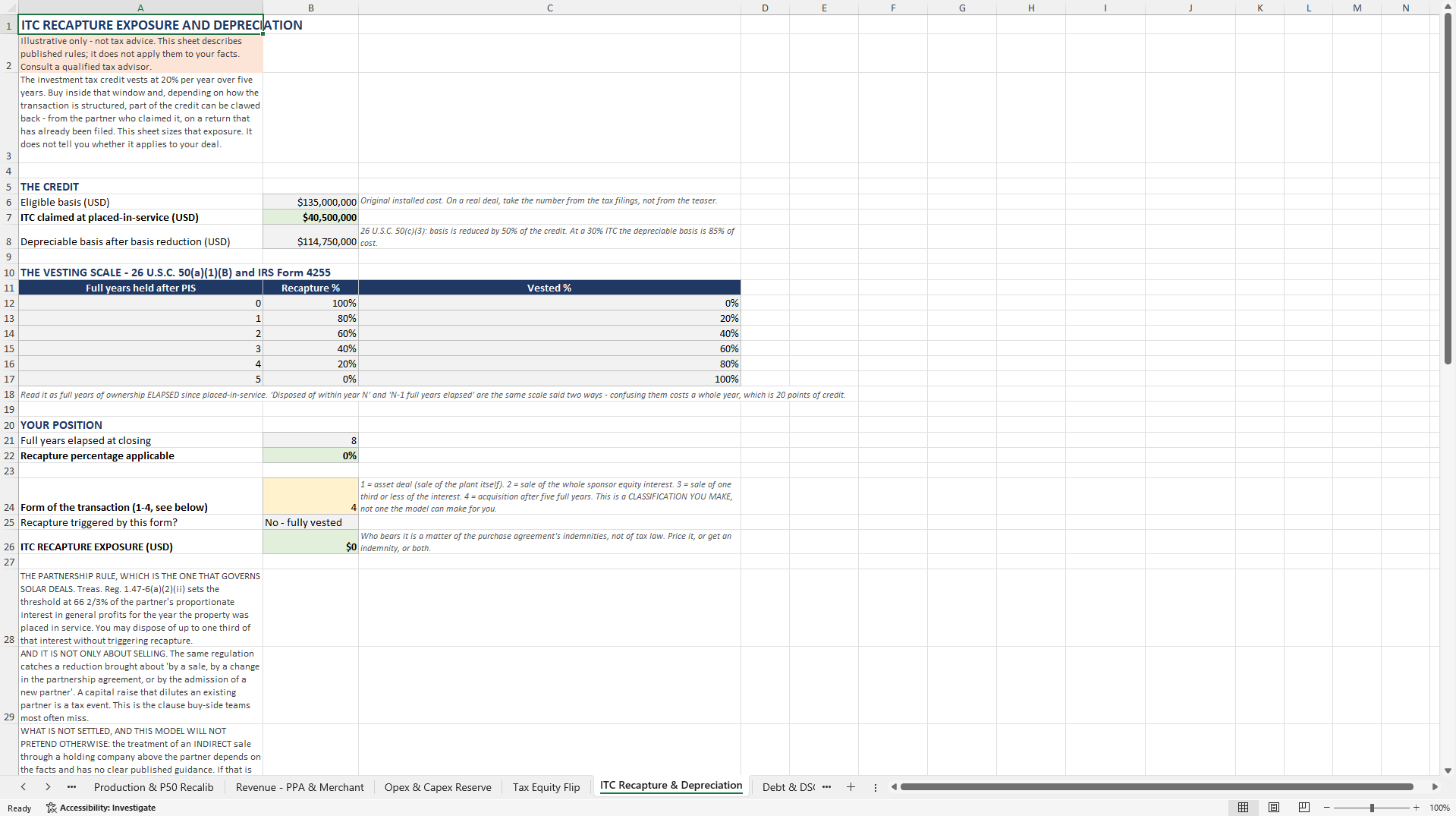Open sheet tab bar options dots

[876, 787]
